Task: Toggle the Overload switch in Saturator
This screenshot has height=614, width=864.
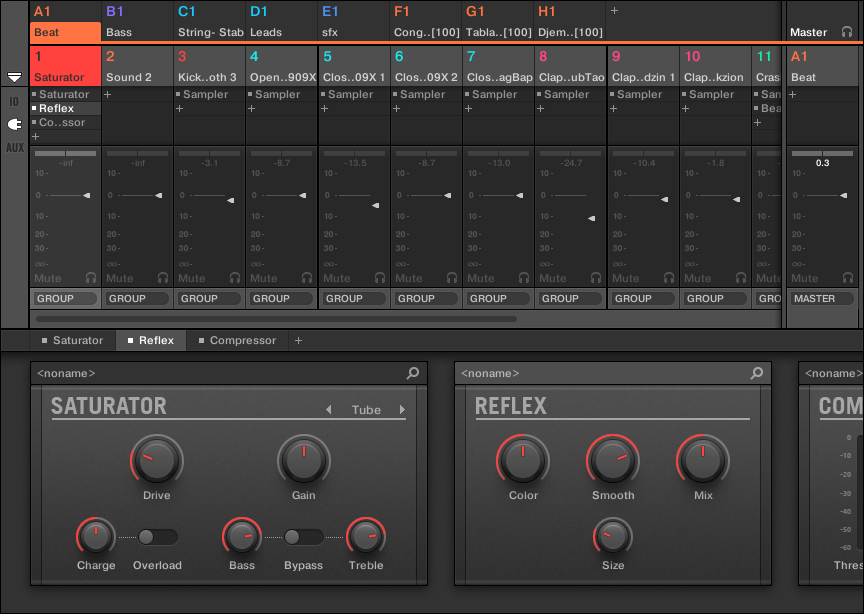Action: click(157, 537)
